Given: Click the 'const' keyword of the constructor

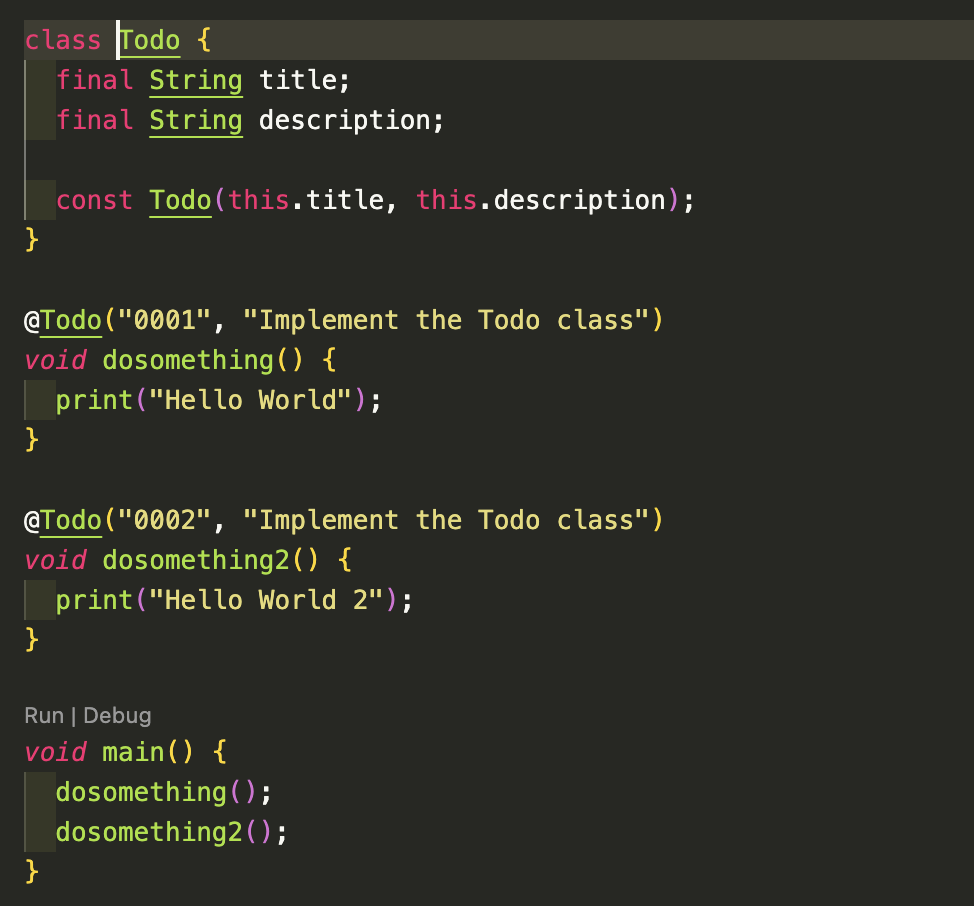Looking at the screenshot, I should point(94,200).
